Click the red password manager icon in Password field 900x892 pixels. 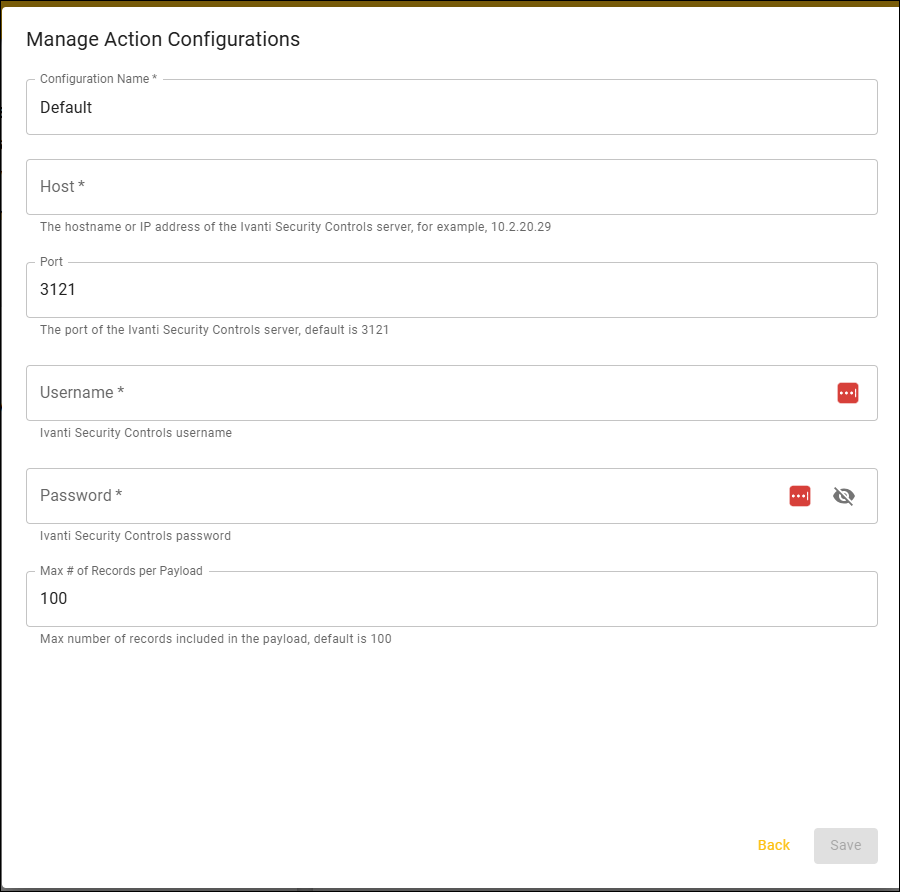click(800, 496)
